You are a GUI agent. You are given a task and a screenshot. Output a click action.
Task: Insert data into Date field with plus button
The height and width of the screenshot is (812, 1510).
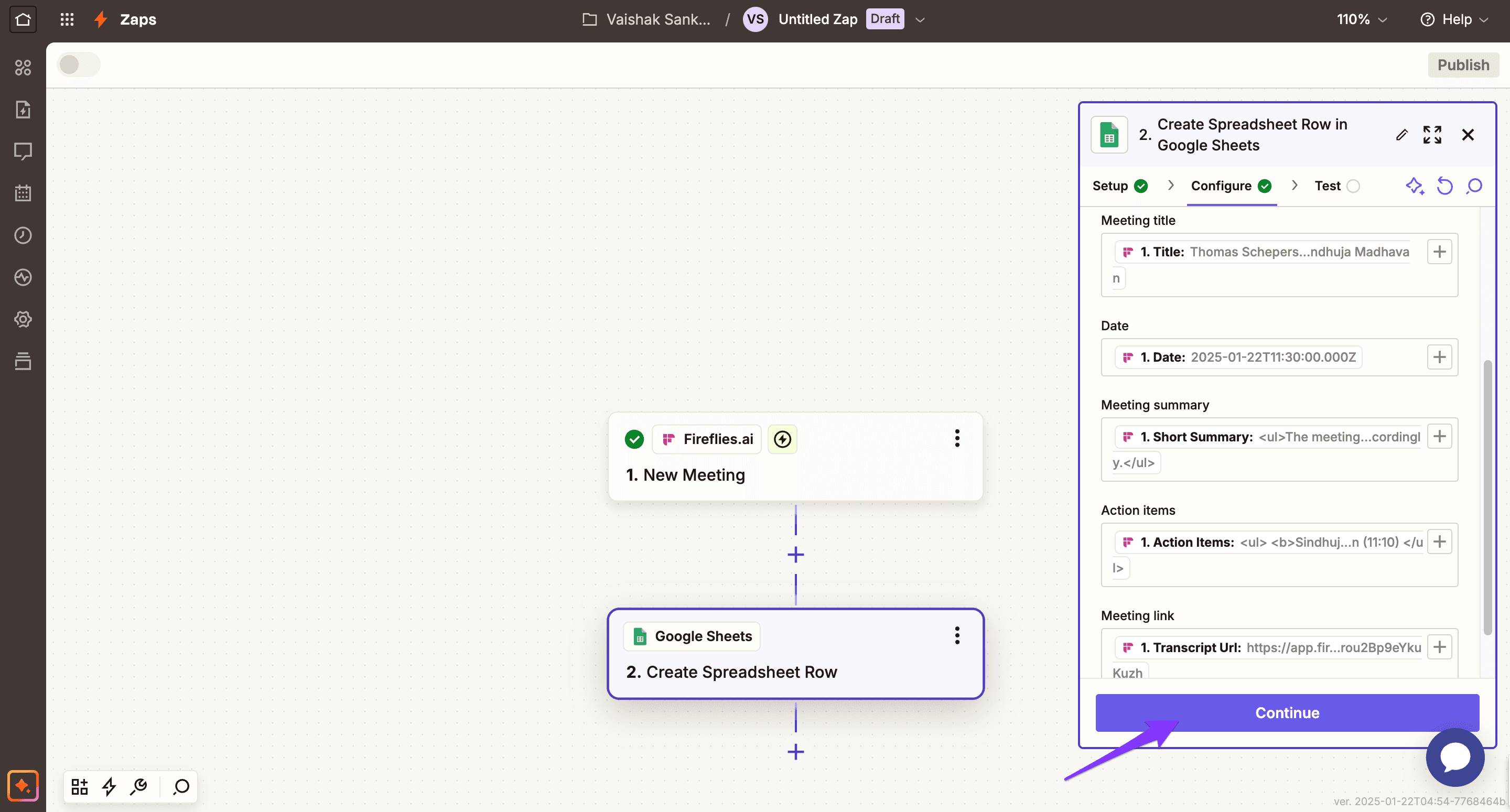pos(1439,357)
